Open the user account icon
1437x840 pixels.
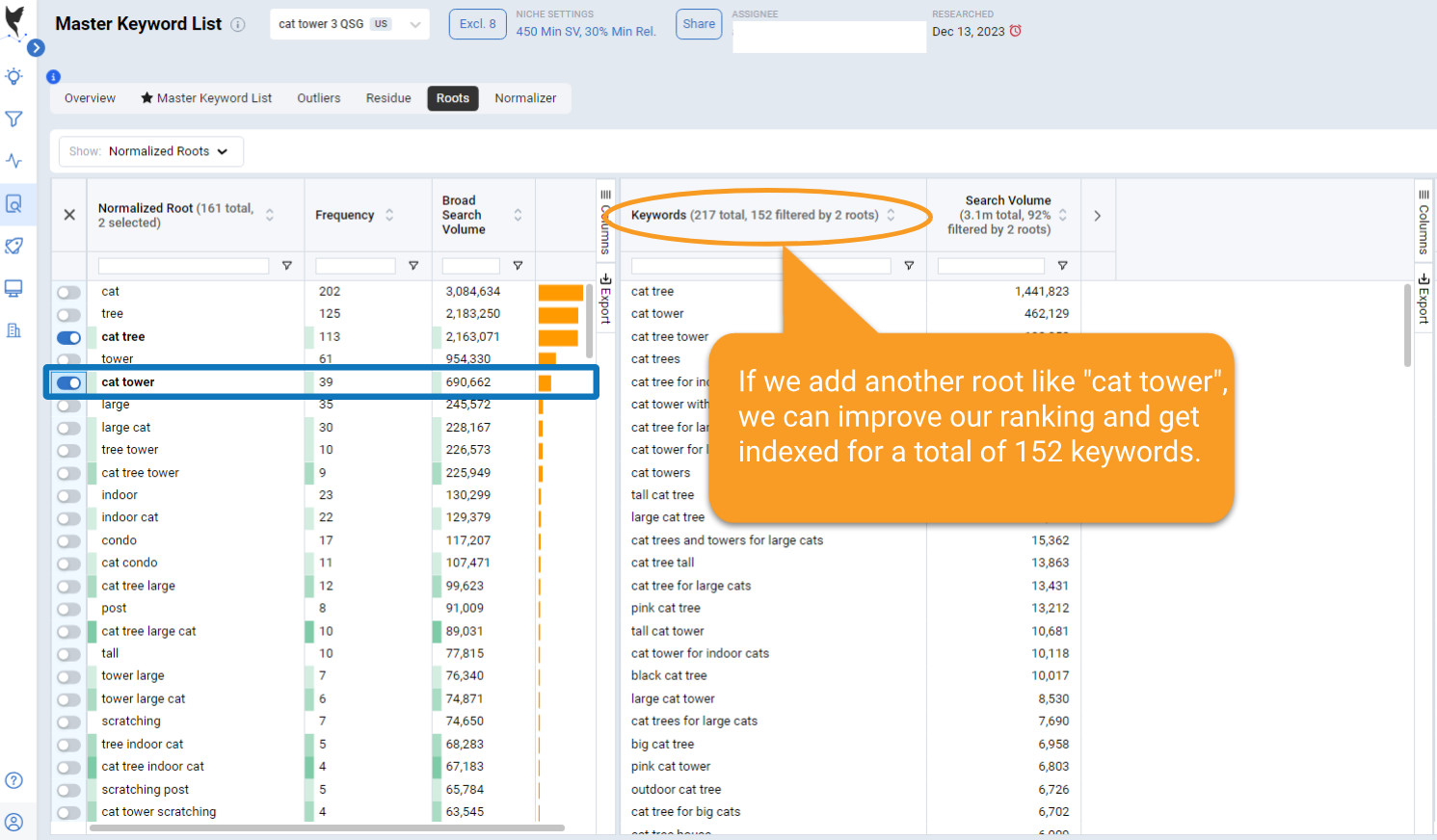pos(13,822)
